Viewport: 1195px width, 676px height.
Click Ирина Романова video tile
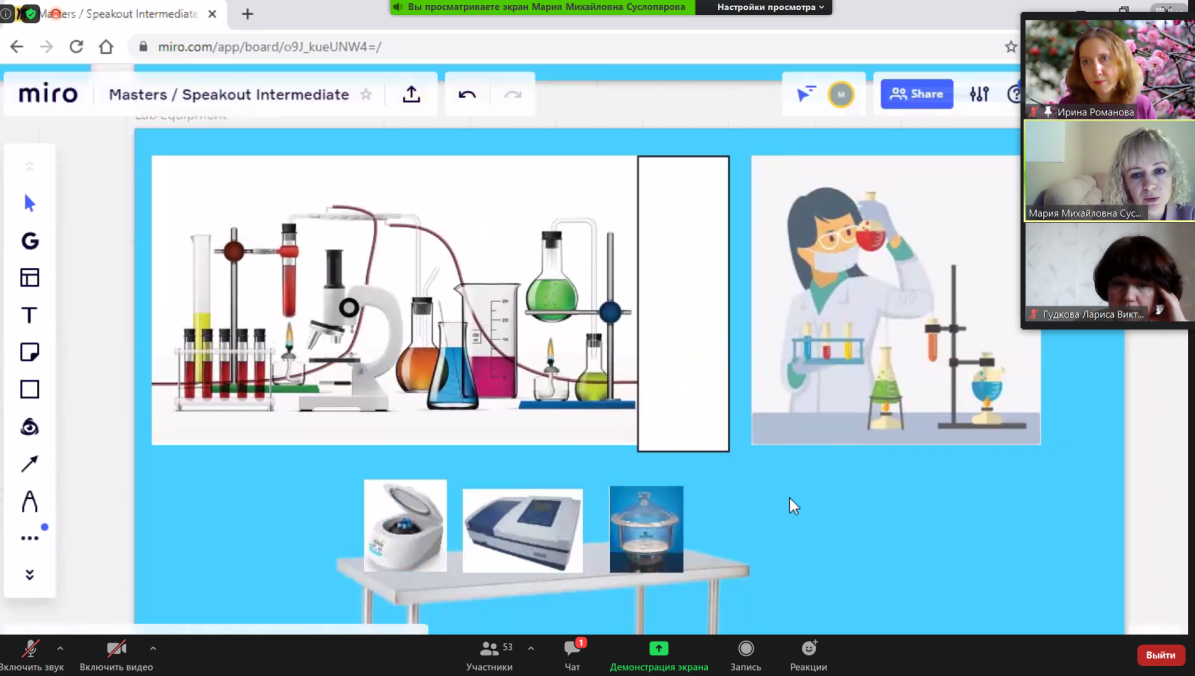point(1109,69)
